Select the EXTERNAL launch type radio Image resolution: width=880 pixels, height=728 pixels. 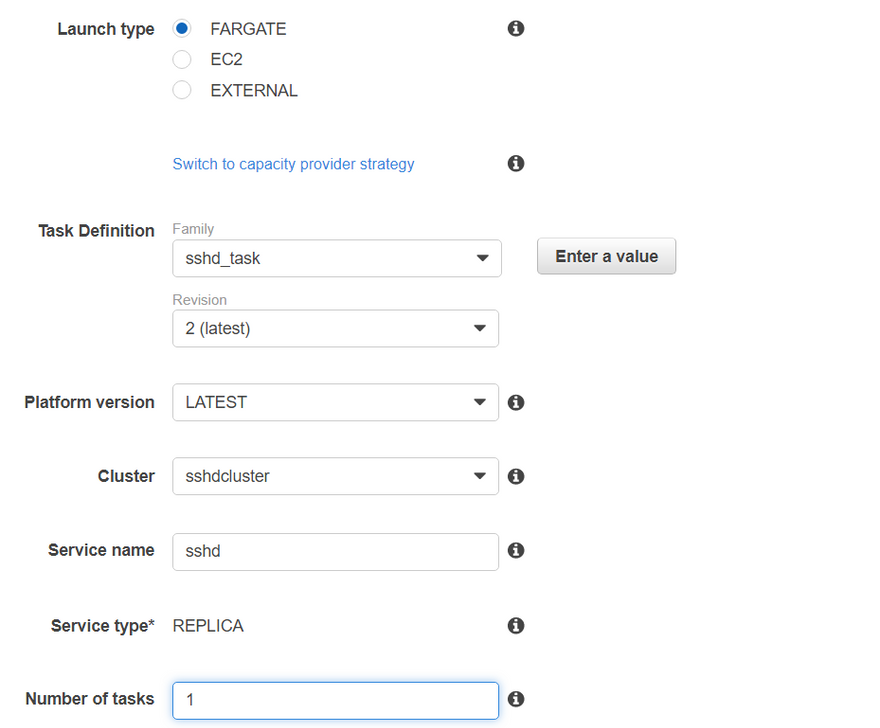pos(182,90)
